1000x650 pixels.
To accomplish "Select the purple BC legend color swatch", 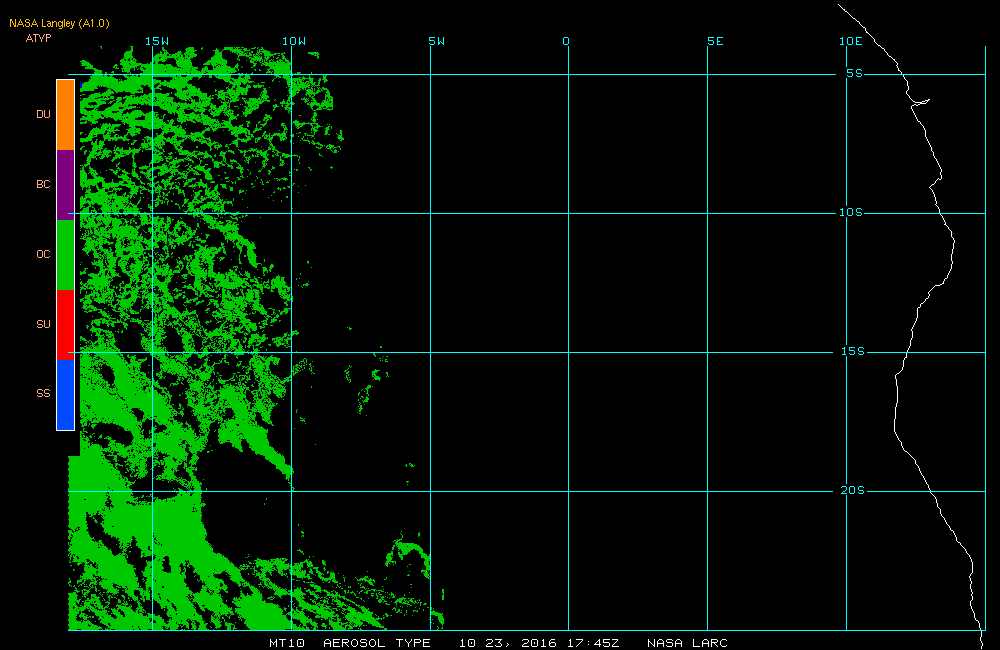I will coord(65,184).
